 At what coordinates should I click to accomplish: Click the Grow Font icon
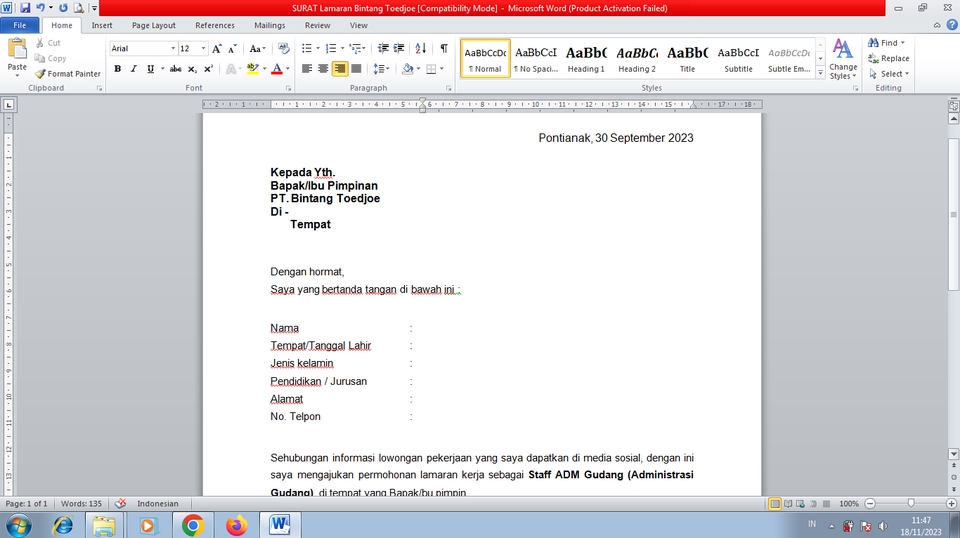click(217, 48)
